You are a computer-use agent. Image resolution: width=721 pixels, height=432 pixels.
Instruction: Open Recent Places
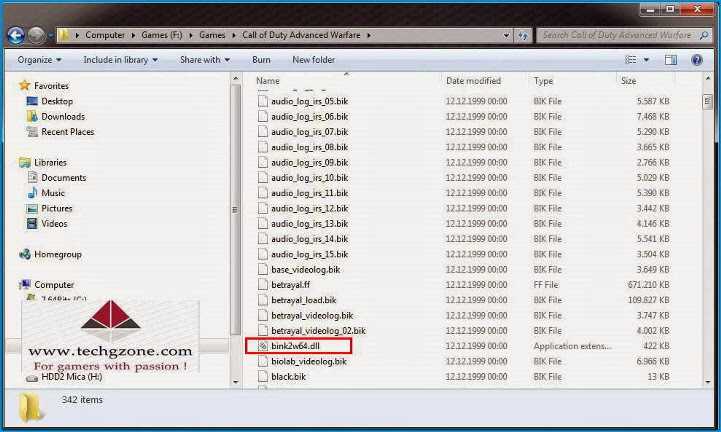coord(67,132)
